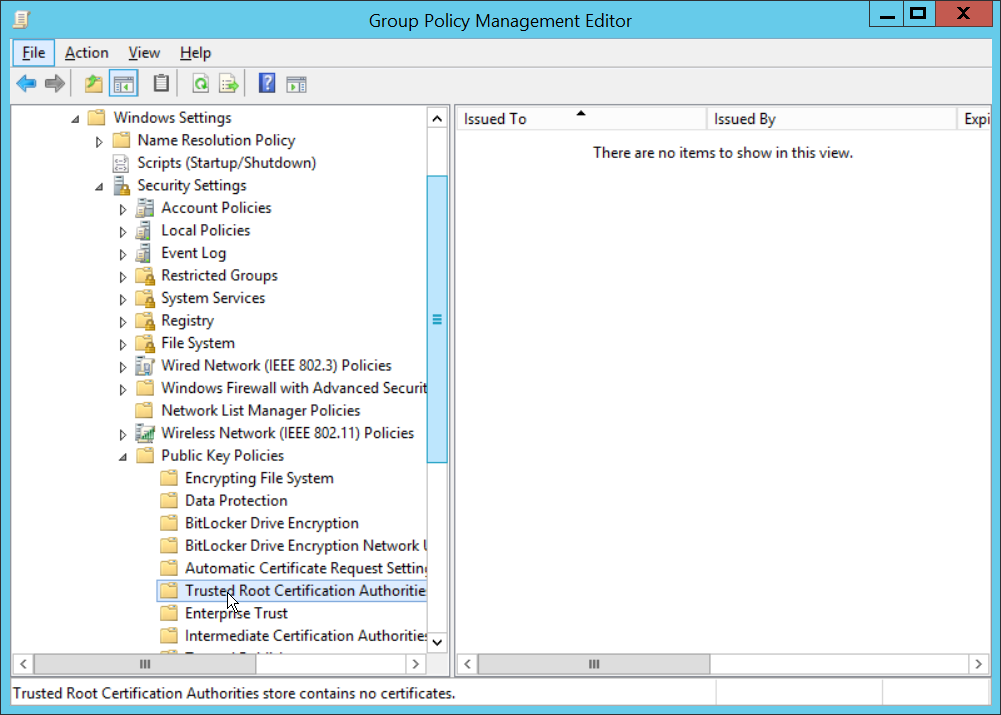1001x715 pixels.
Task: Click the Paste clipboard toolbar icon
Action: click(160, 84)
